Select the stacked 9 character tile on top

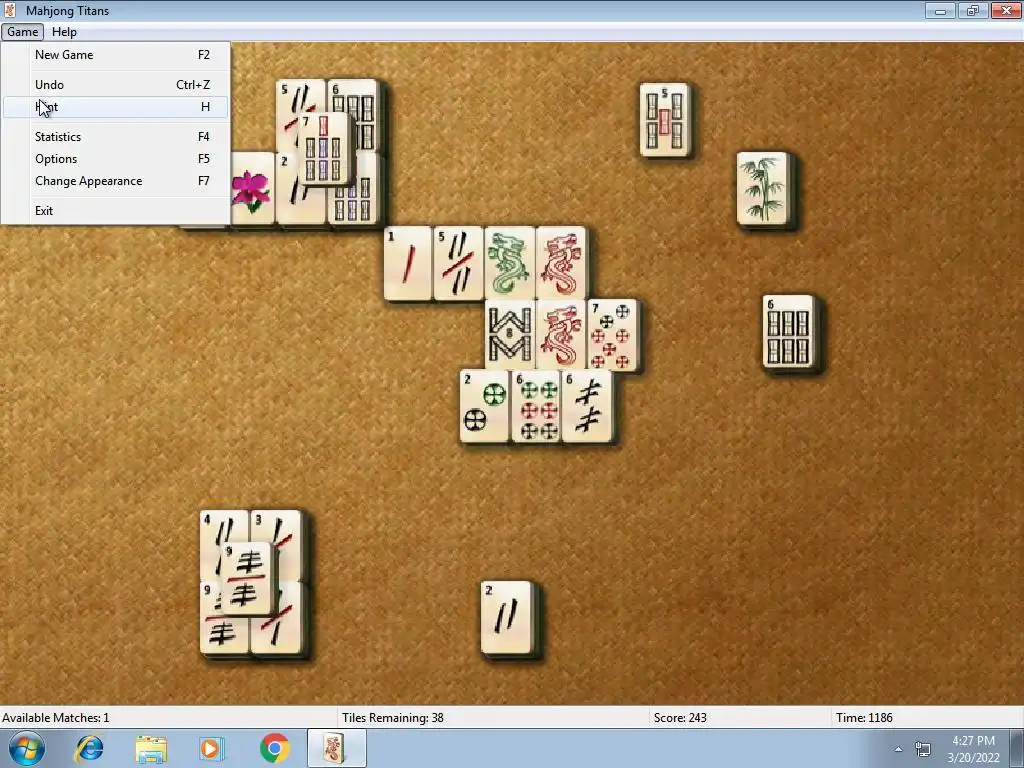click(247, 579)
